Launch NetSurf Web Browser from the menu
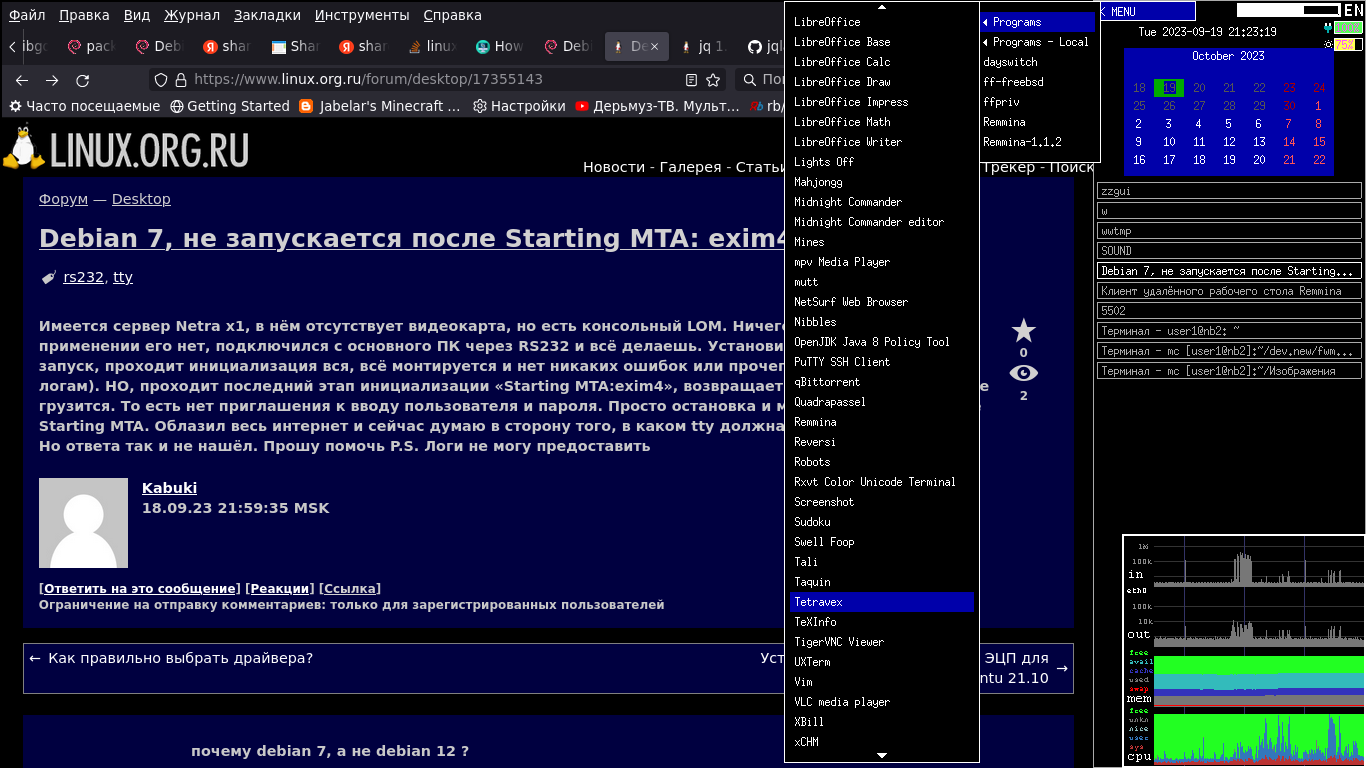Viewport: 1366px width, 768px height. (x=881, y=302)
